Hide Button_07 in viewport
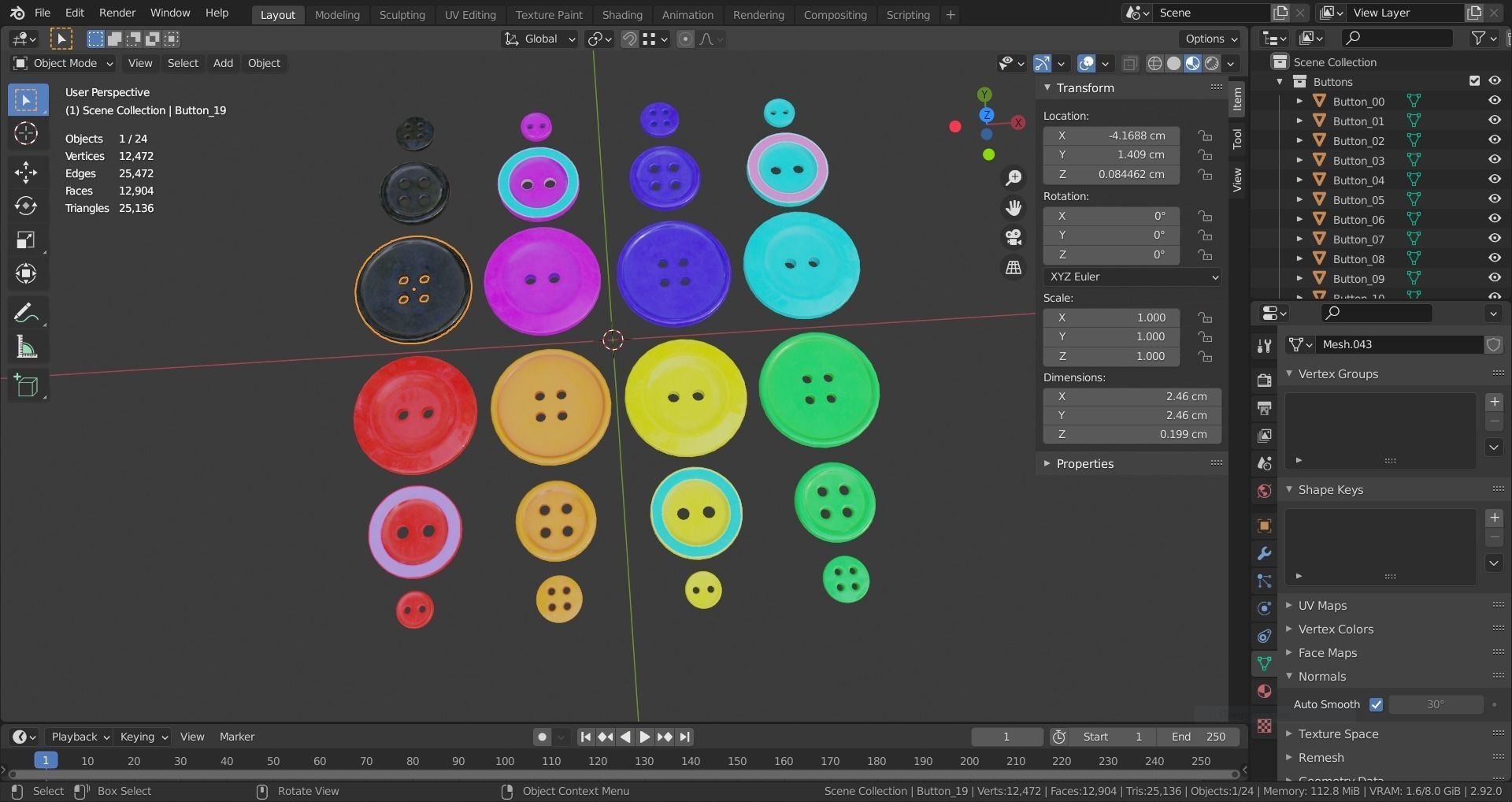The height and width of the screenshot is (802, 1512). pos(1494,239)
